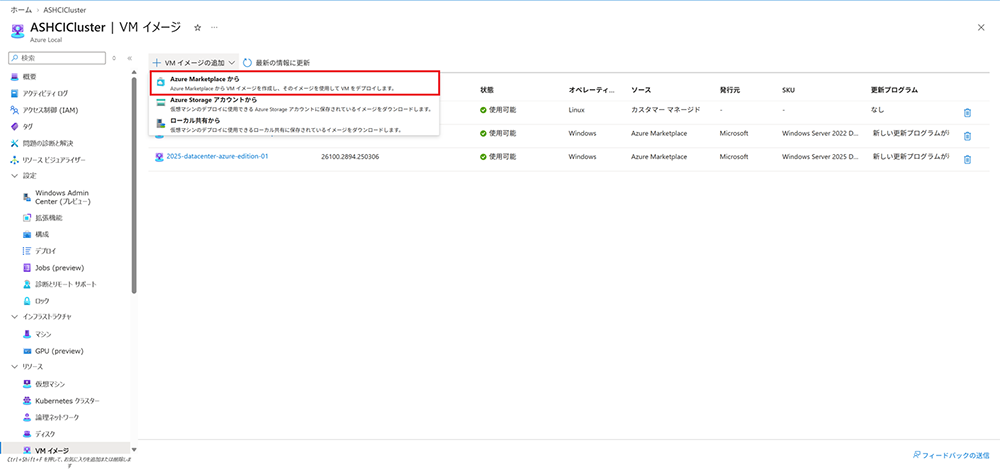Choose Azure Storage アカウントから option

pyautogui.click(x=295, y=104)
